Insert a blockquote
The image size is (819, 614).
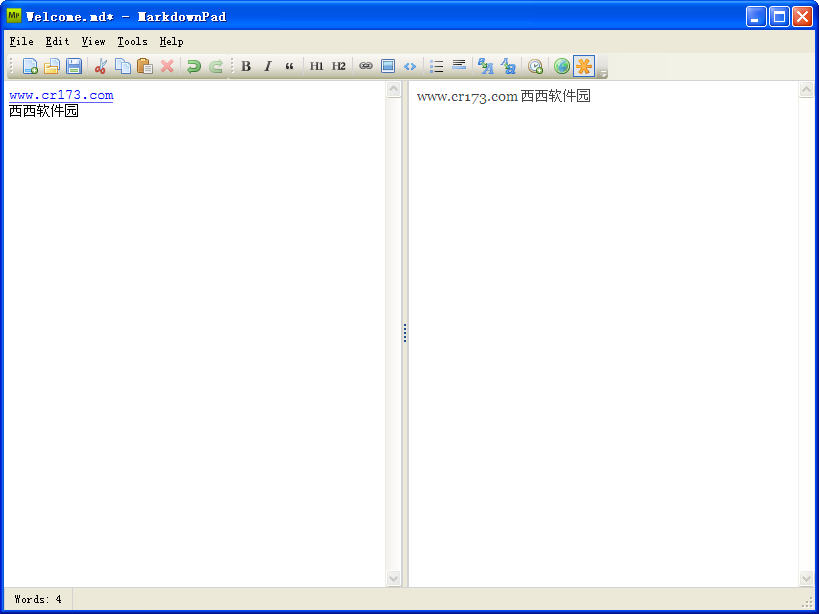[289, 66]
